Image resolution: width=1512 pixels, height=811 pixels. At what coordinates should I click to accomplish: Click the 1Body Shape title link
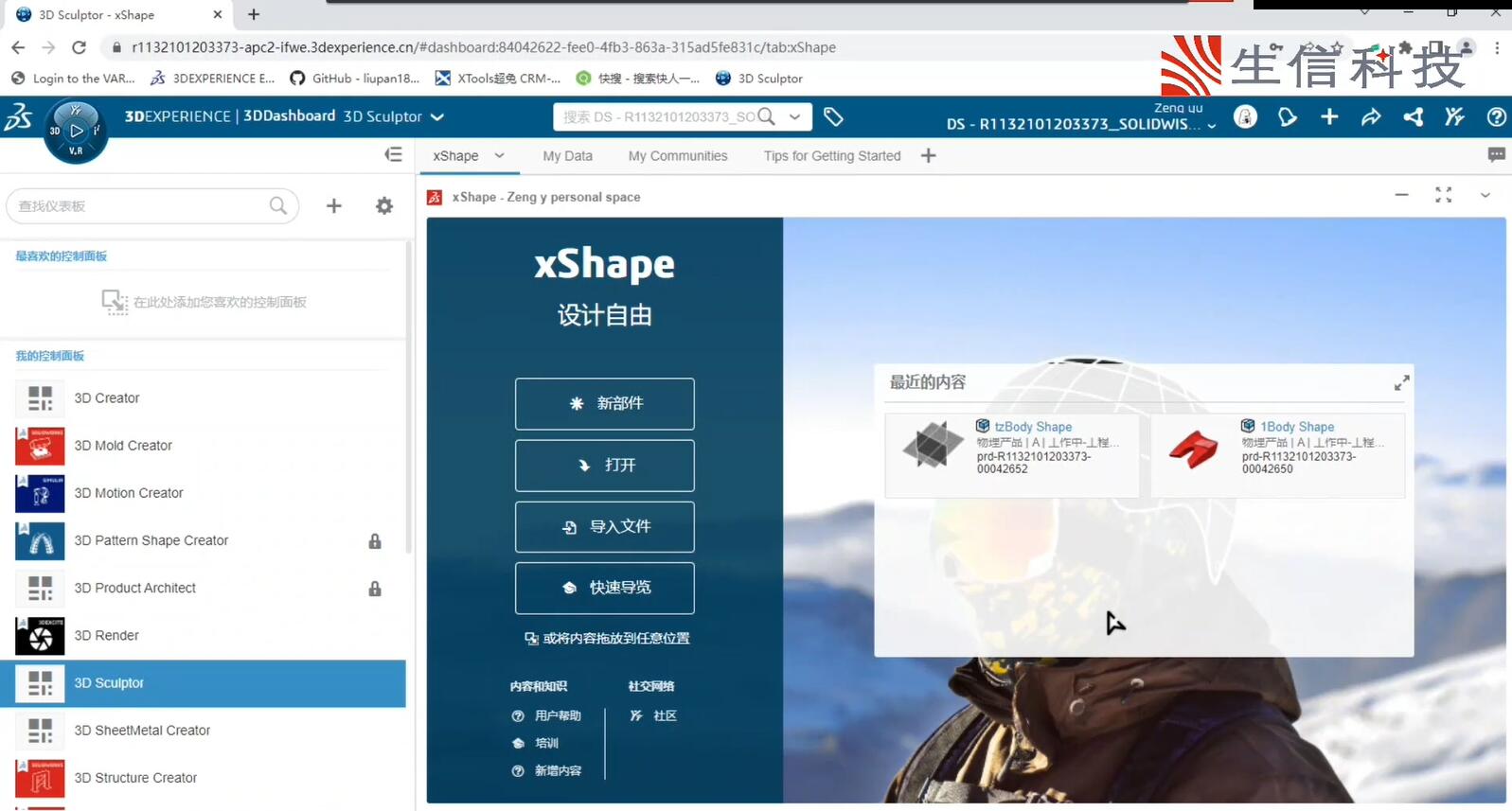pyautogui.click(x=1297, y=427)
